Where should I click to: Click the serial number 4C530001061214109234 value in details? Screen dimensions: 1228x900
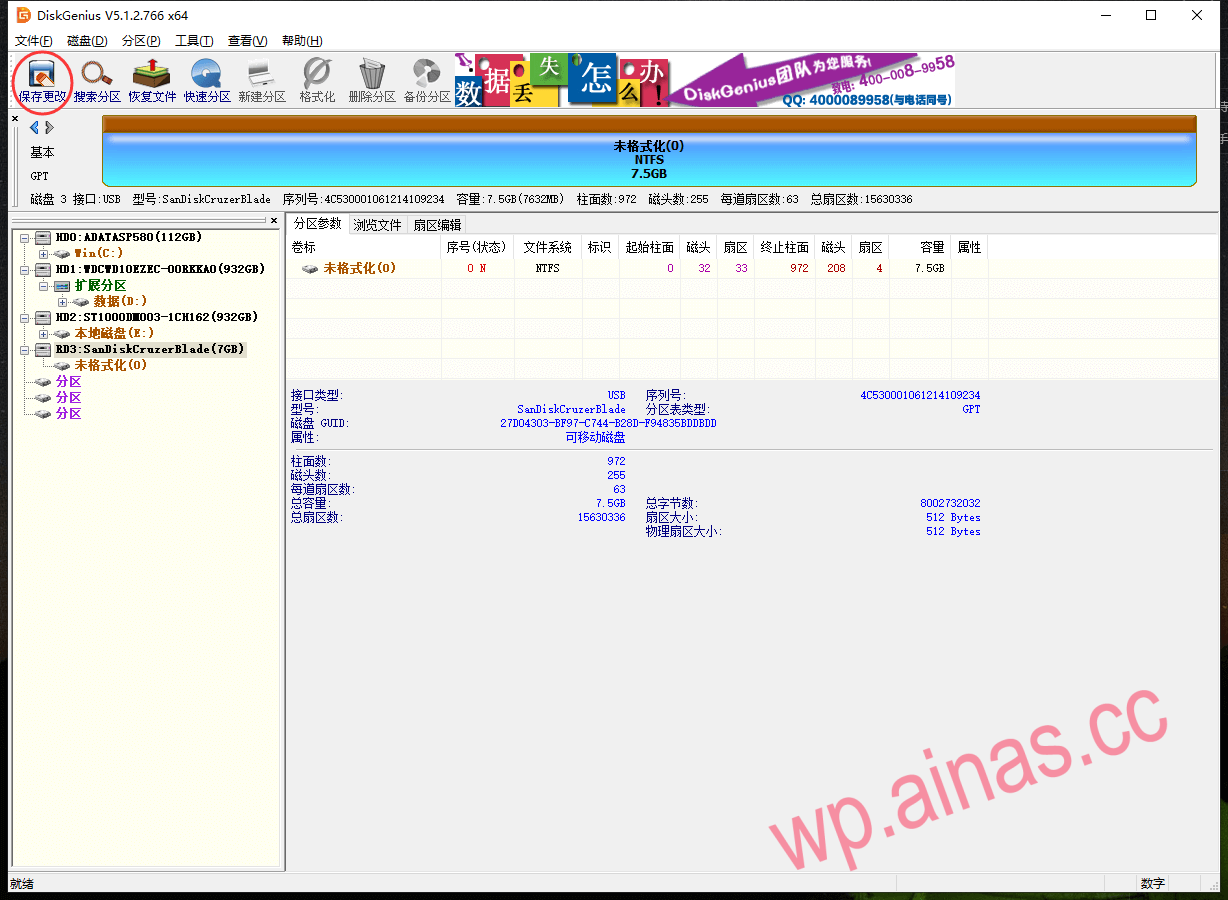[920, 395]
